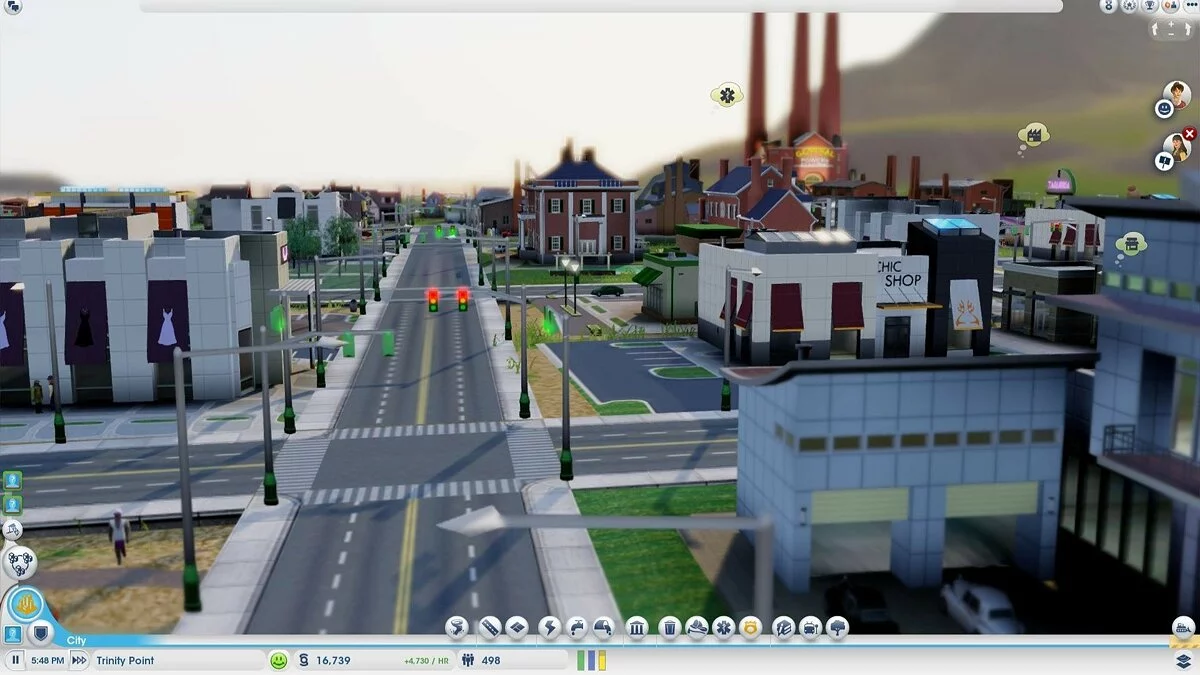Open the population people icon
The height and width of the screenshot is (675, 1200).
pos(468,660)
